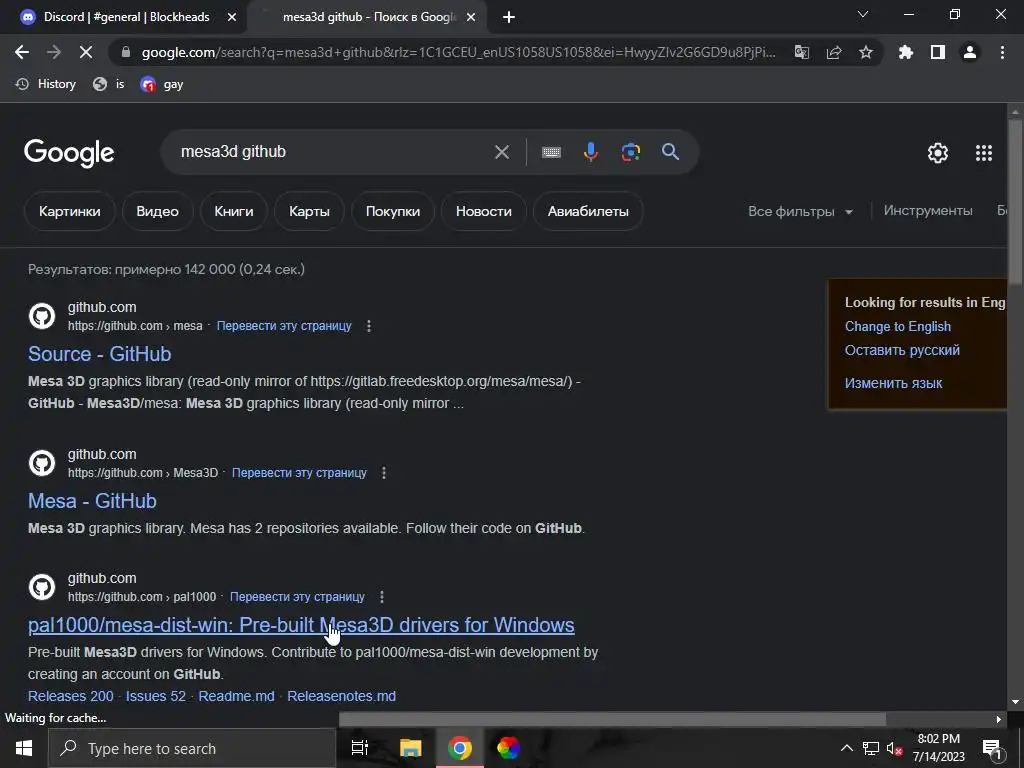The height and width of the screenshot is (768, 1024).
Task: Click the magnifier search button
Action: pos(671,152)
